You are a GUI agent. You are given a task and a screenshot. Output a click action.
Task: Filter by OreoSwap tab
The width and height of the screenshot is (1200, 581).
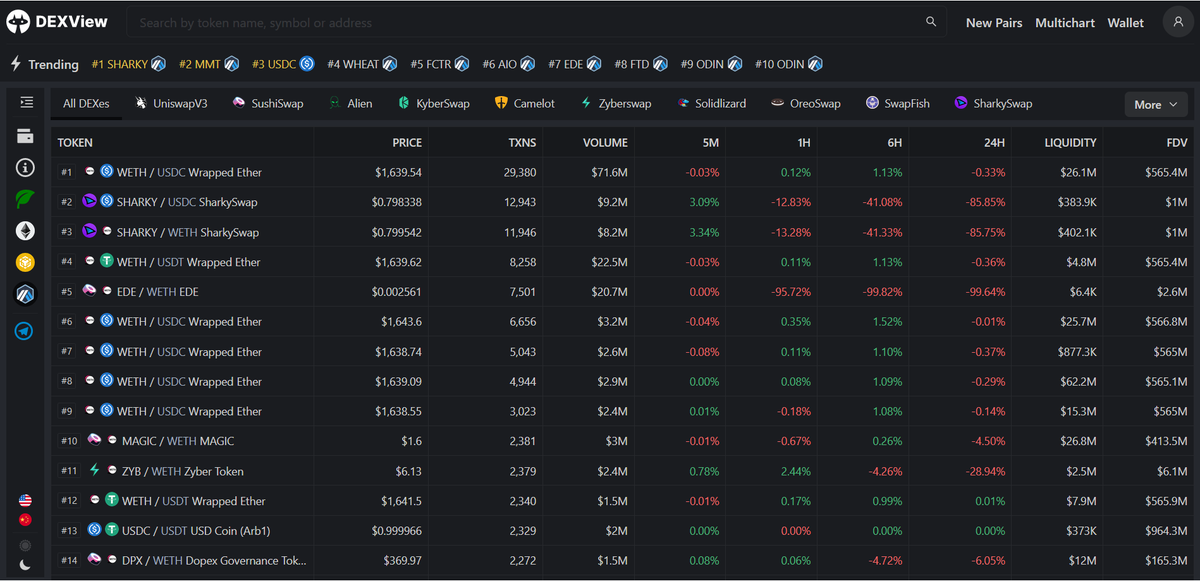pos(806,103)
